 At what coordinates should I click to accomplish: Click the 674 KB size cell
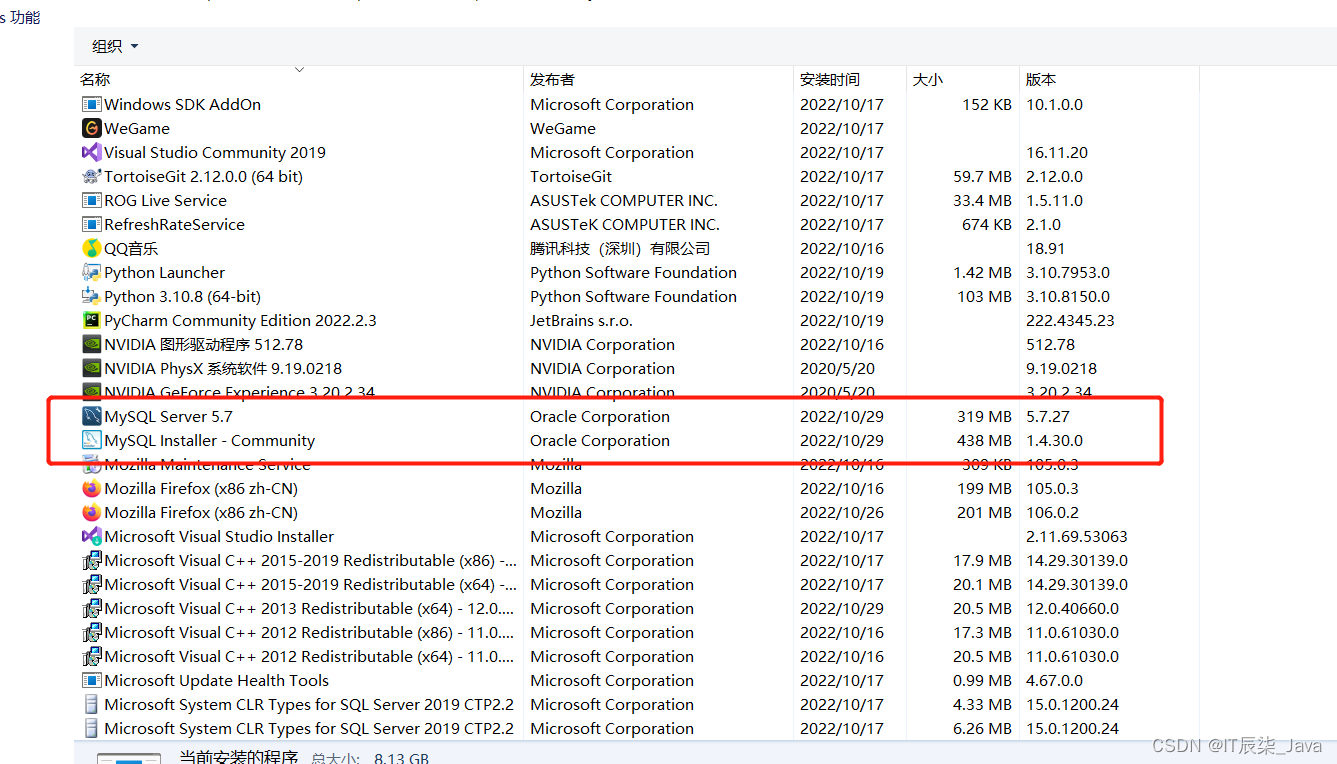point(987,224)
